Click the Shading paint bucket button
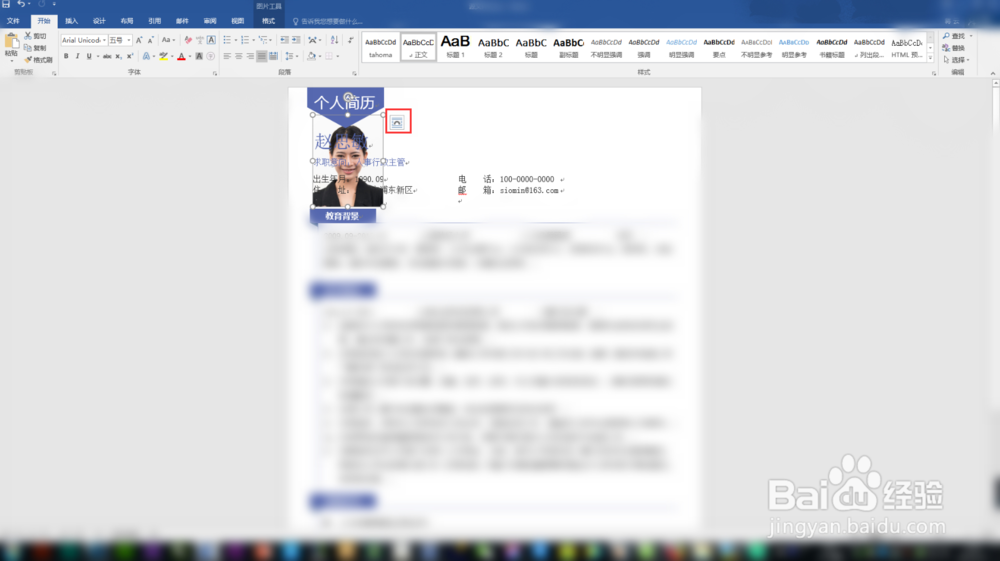This screenshot has width=1000, height=561. [311, 56]
